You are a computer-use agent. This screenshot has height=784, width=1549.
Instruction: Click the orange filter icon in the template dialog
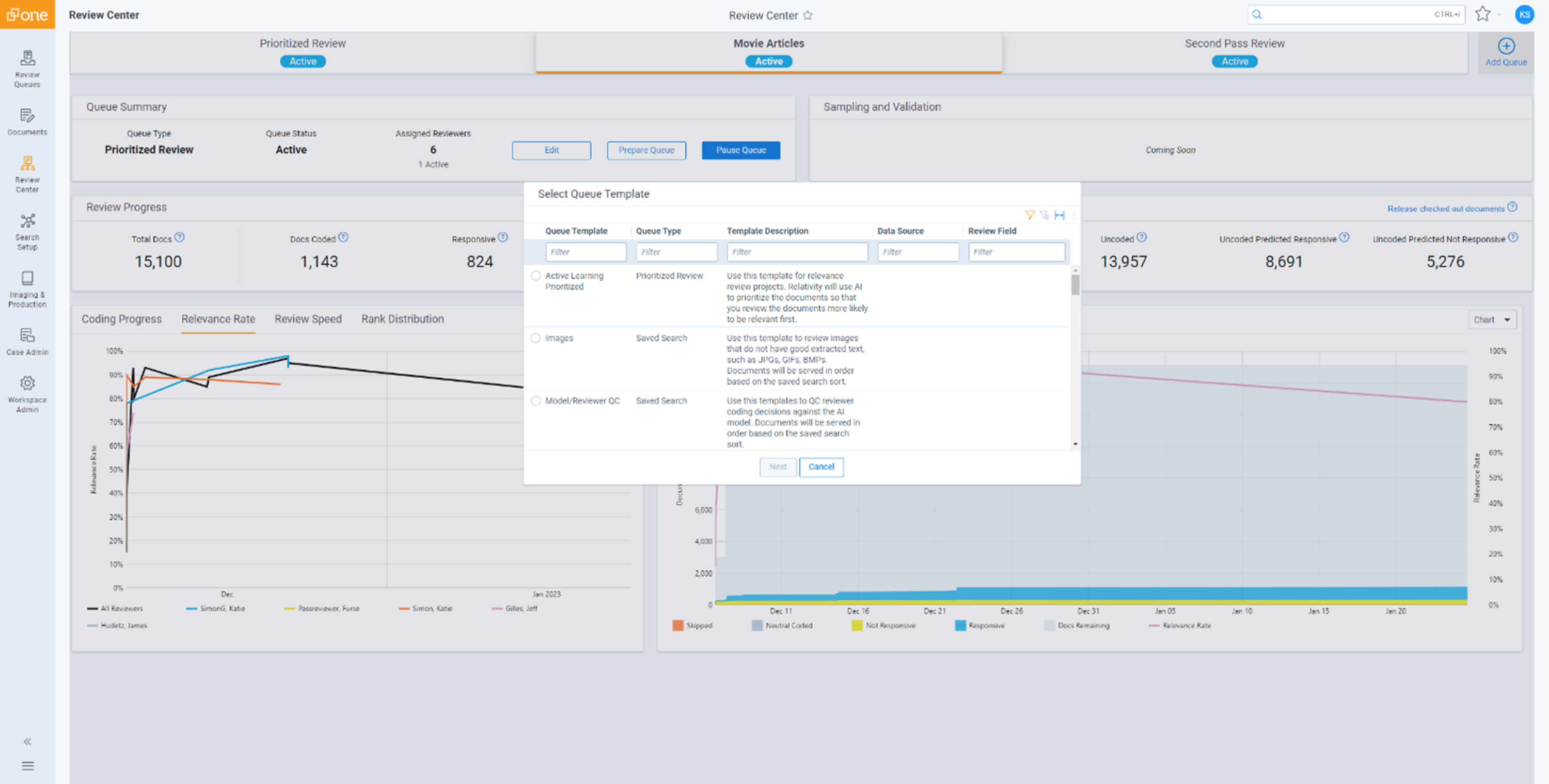pyautogui.click(x=1030, y=215)
